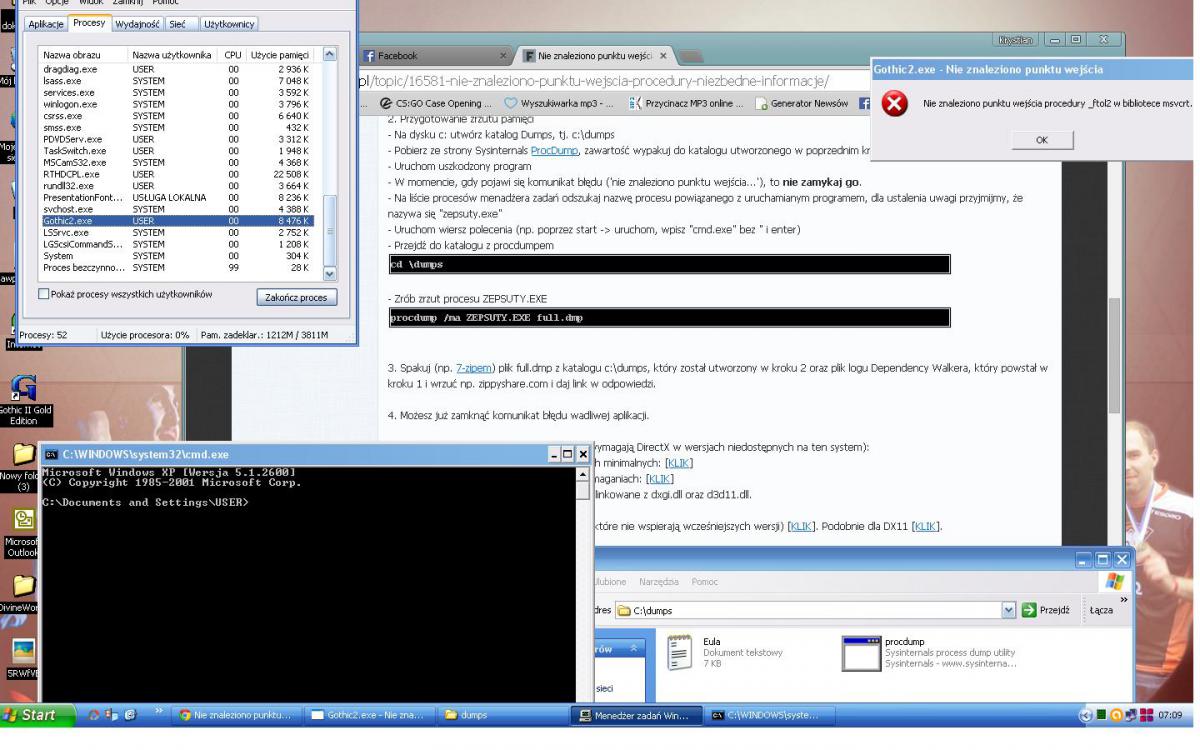
Task: Open the Narzędzia menu in Explorer
Action: (x=660, y=581)
